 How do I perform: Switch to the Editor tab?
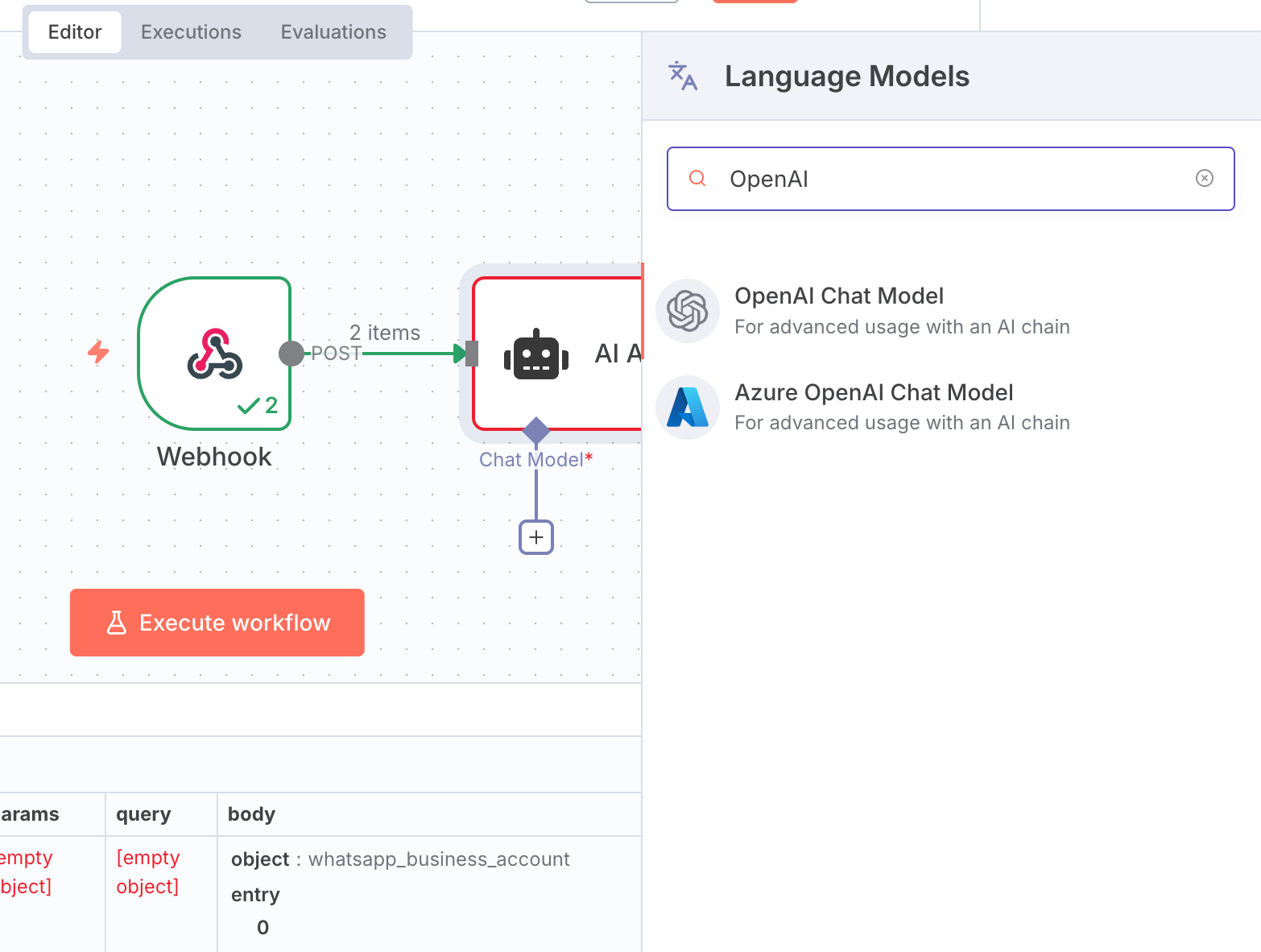click(x=75, y=32)
